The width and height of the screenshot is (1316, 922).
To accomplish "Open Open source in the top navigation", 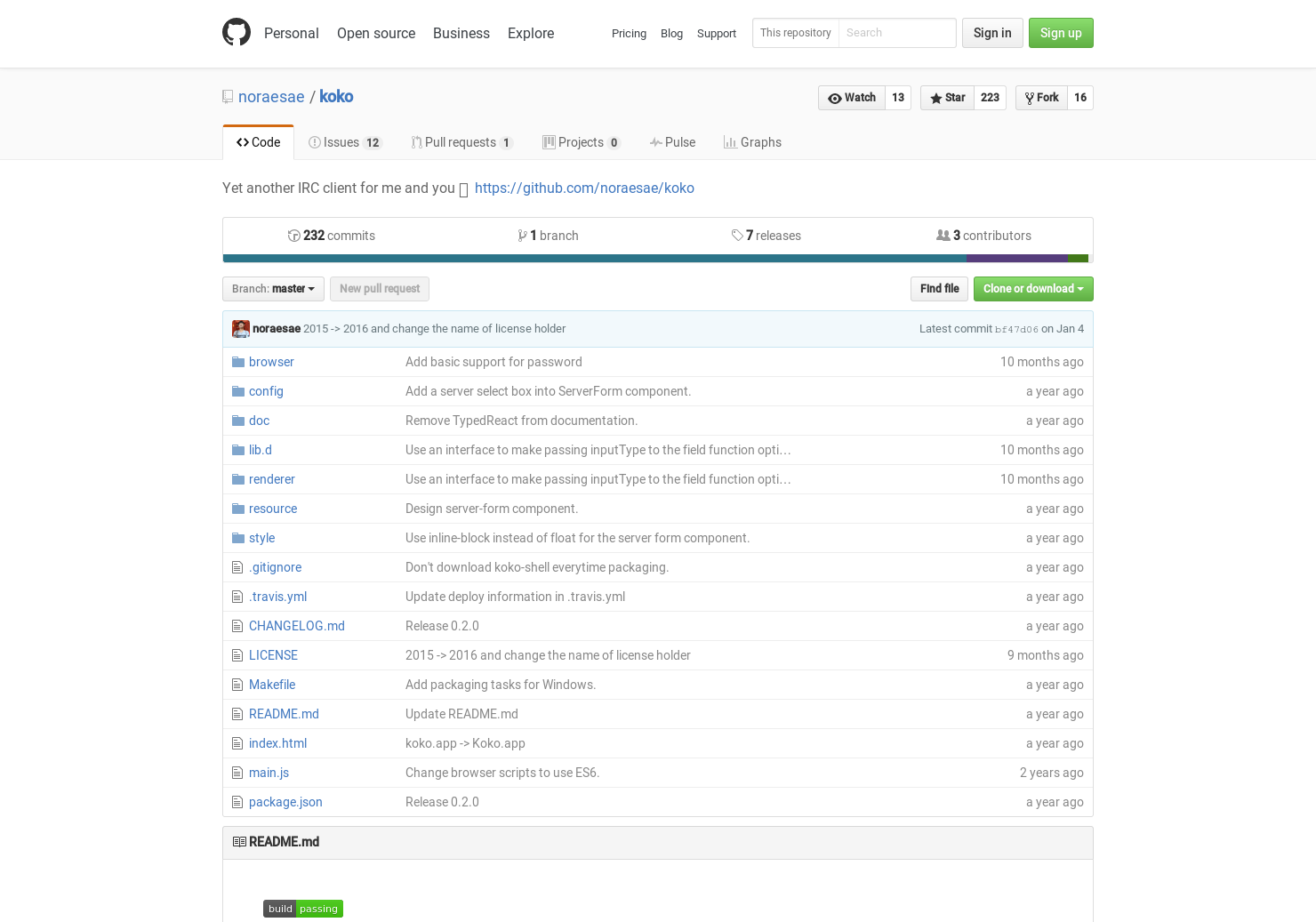I will pos(376,33).
